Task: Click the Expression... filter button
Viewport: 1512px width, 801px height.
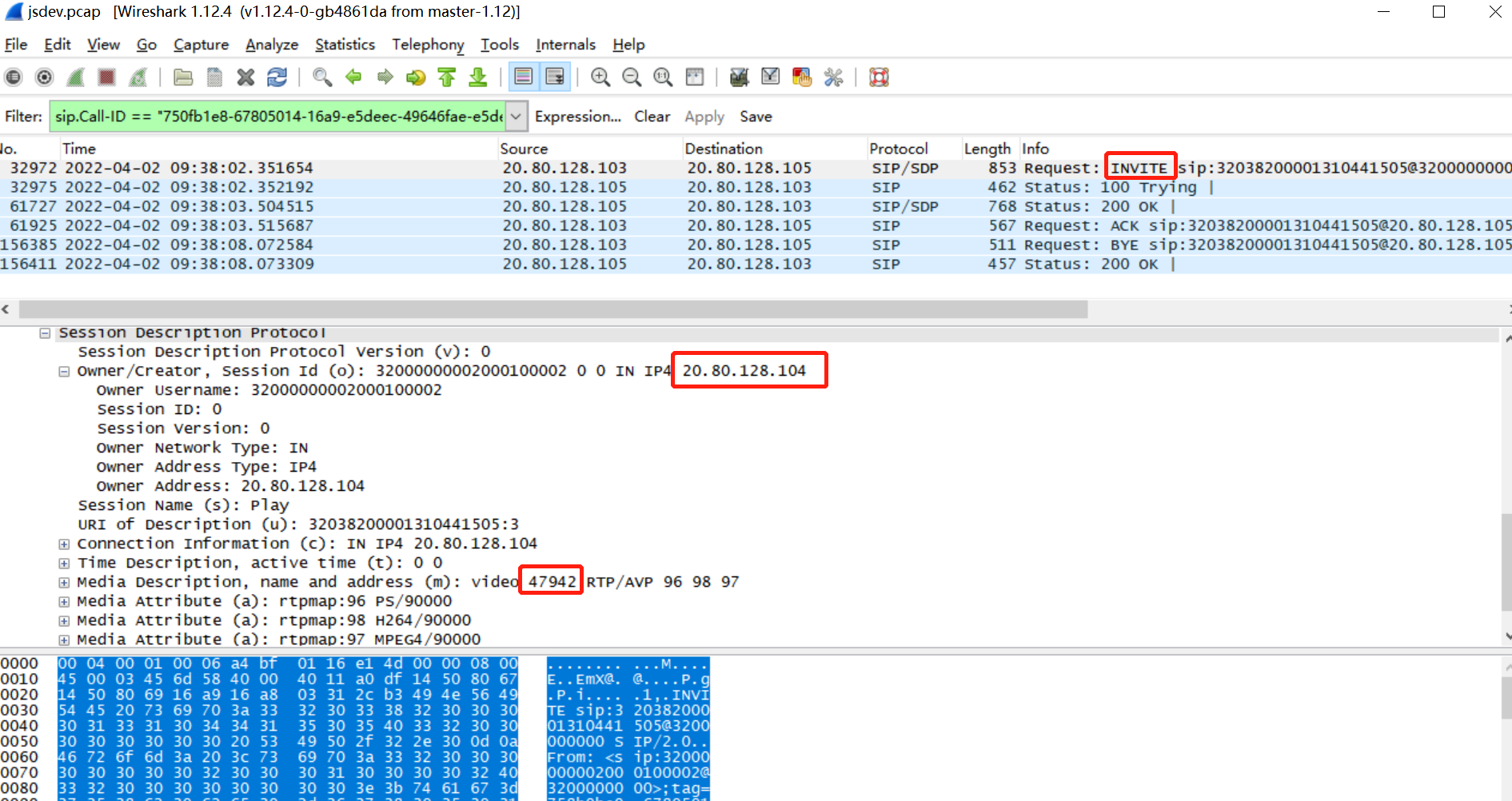Action: 577,117
